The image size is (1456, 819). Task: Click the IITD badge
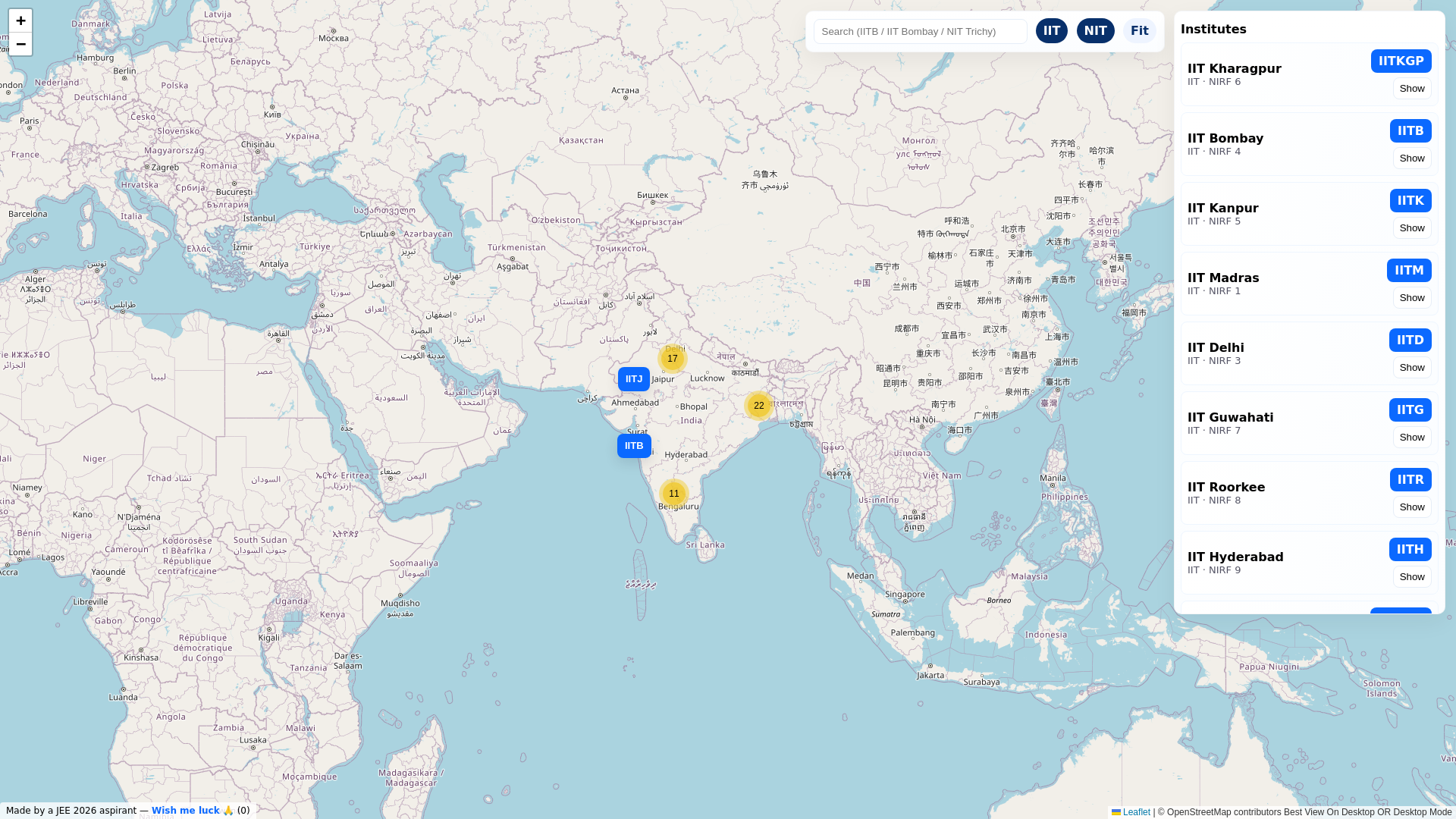[x=1410, y=340]
